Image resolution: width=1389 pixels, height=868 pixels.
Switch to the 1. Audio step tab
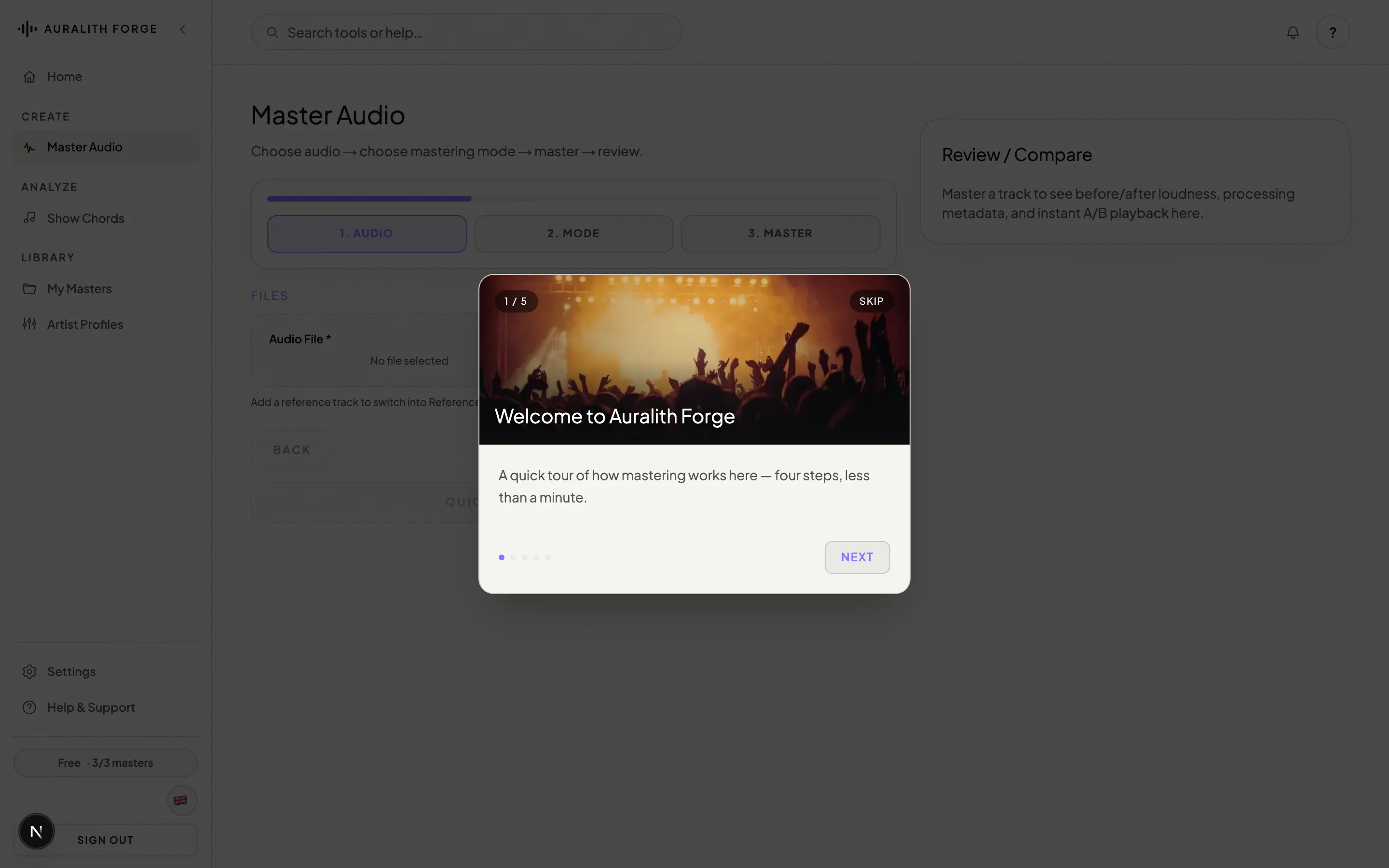point(367,234)
